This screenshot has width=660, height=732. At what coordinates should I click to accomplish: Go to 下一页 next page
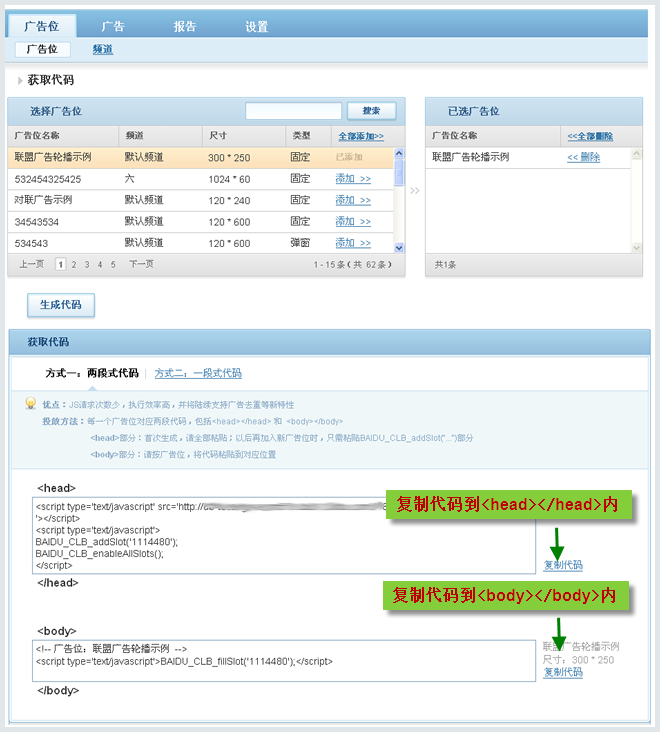(141, 264)
